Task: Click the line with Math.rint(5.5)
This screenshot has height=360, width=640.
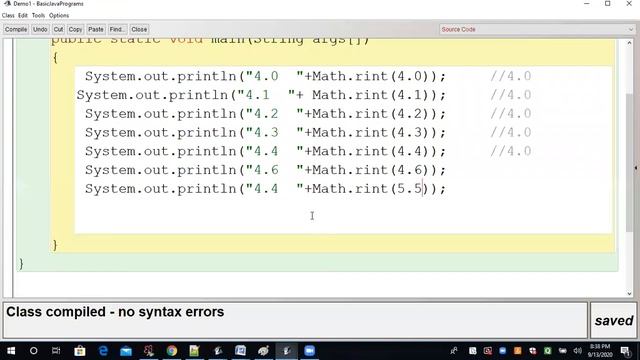Action: tap(265, 189)
